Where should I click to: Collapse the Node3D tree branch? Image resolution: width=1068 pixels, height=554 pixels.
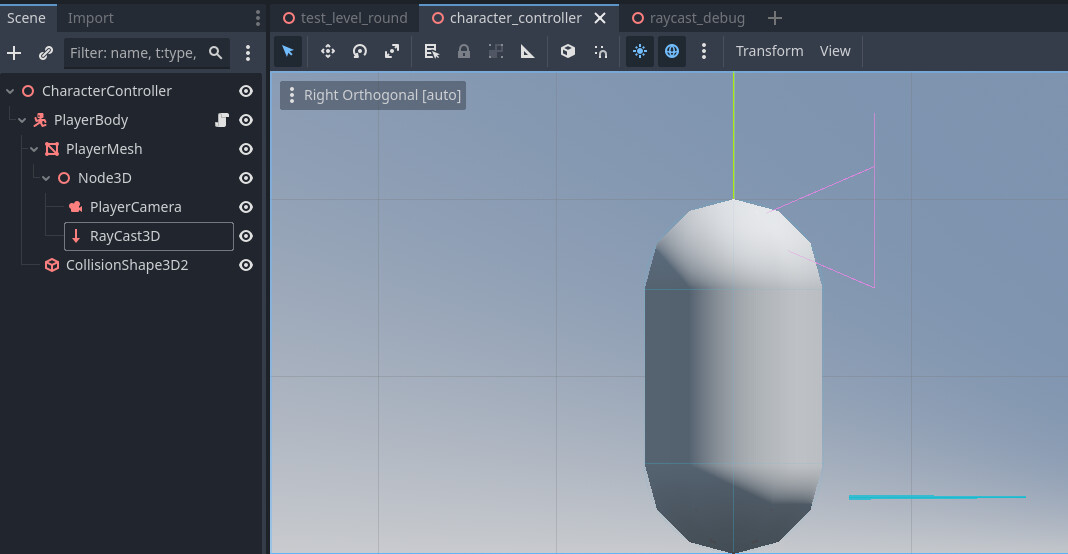point(46,178)
